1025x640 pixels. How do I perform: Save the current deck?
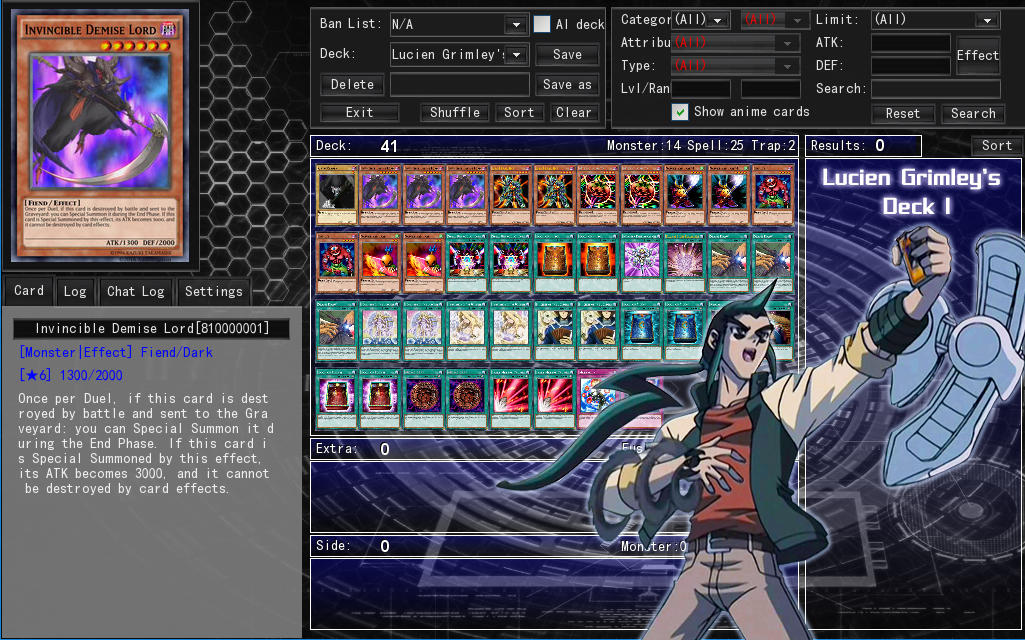[x=567, y=54]
